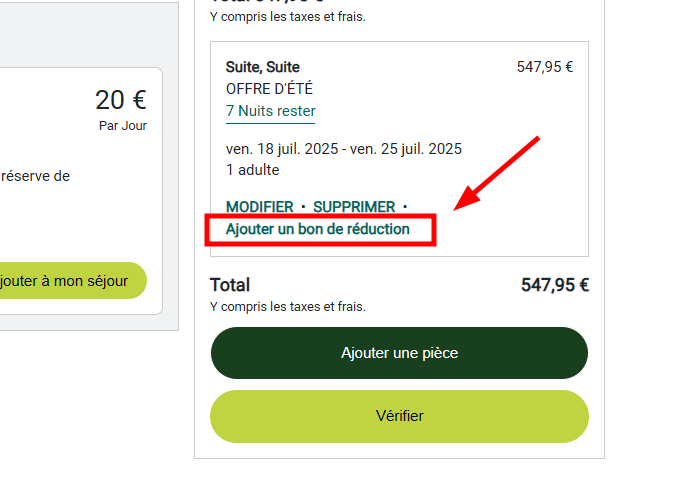Click the bold Total label
This screenshot has width=698, height=491.
click(230, 285)
